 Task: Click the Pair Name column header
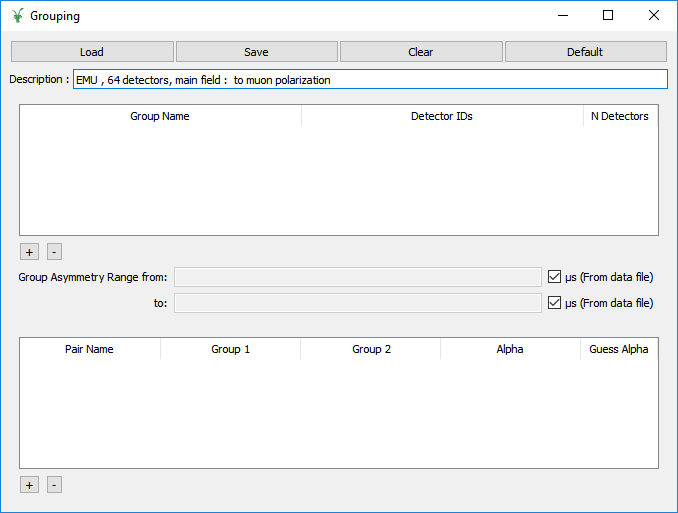(x=89, y=349)
